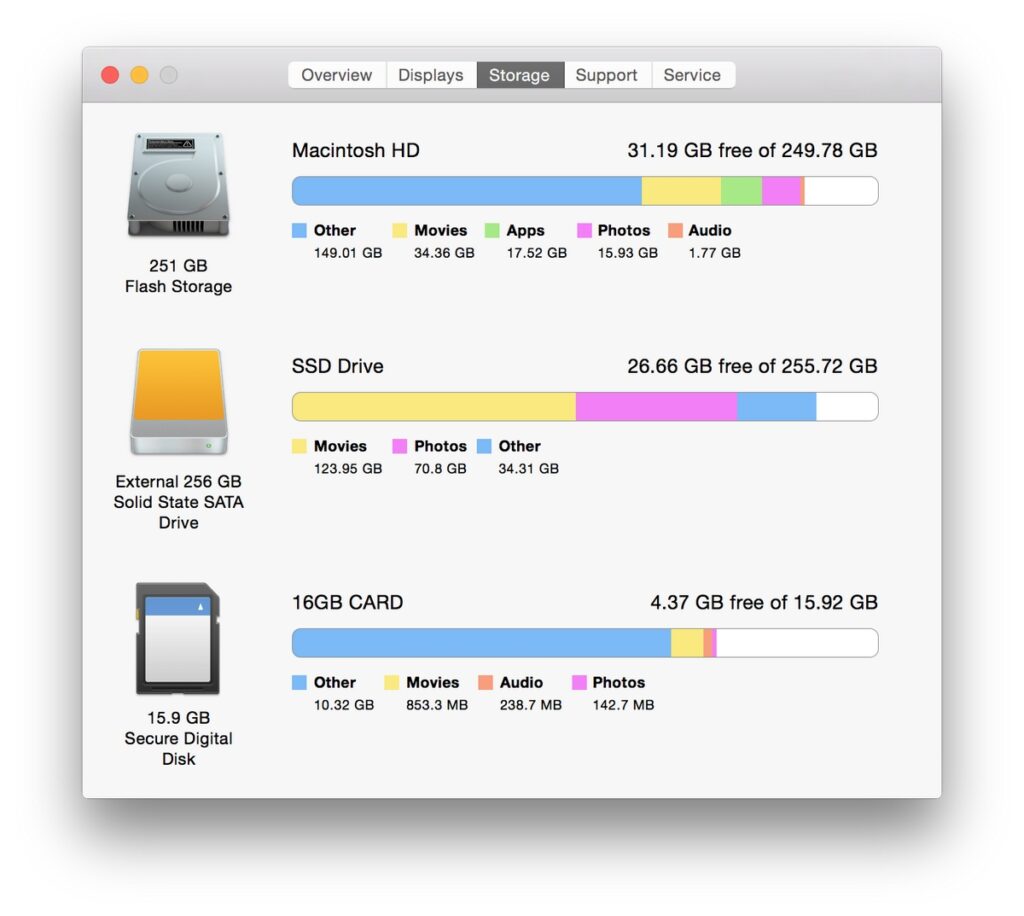Click the blue Other legend square under Macintosh HD
1024x916 pixels.
(299, 230)
